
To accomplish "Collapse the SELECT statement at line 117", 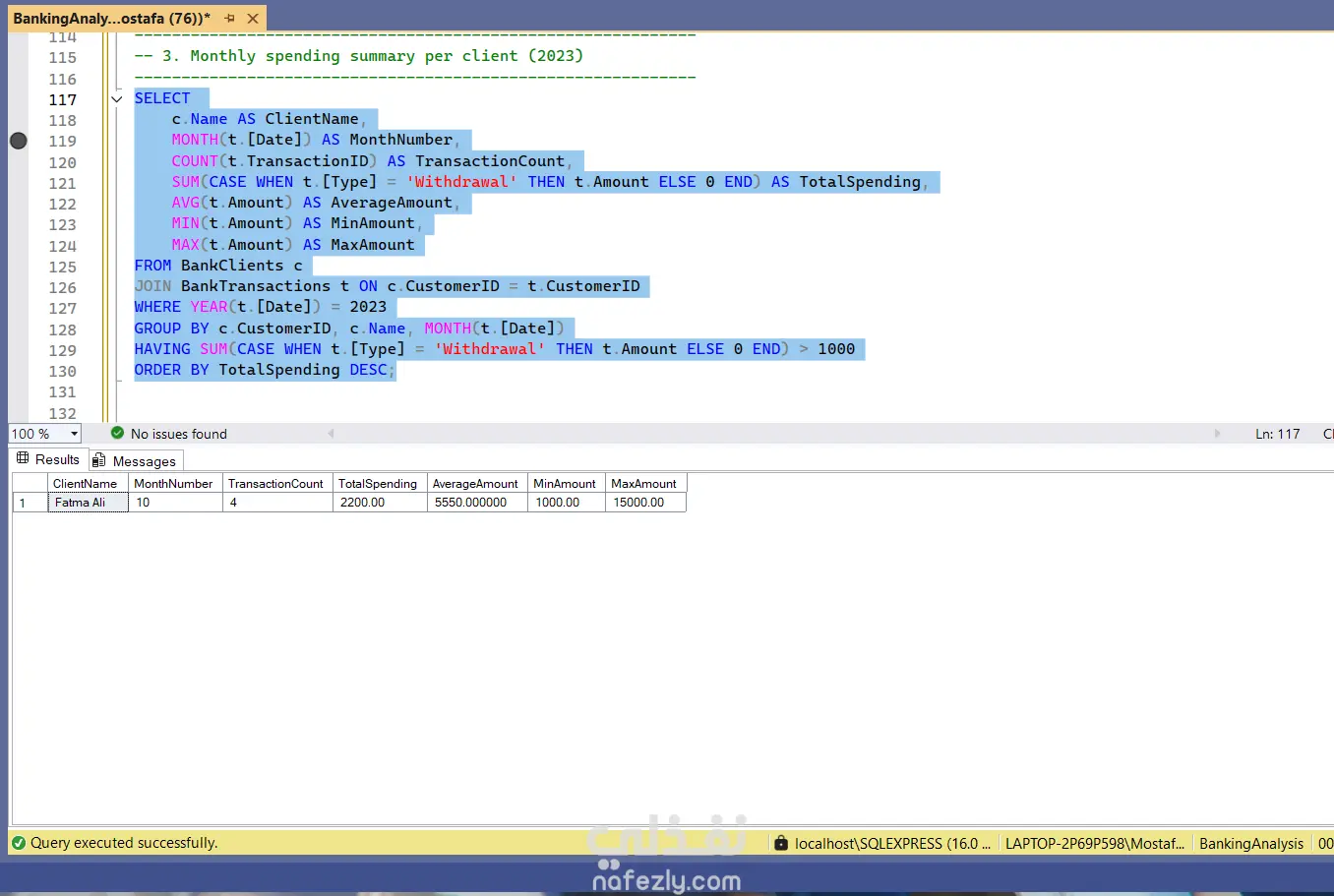I will tap(116, 99).
